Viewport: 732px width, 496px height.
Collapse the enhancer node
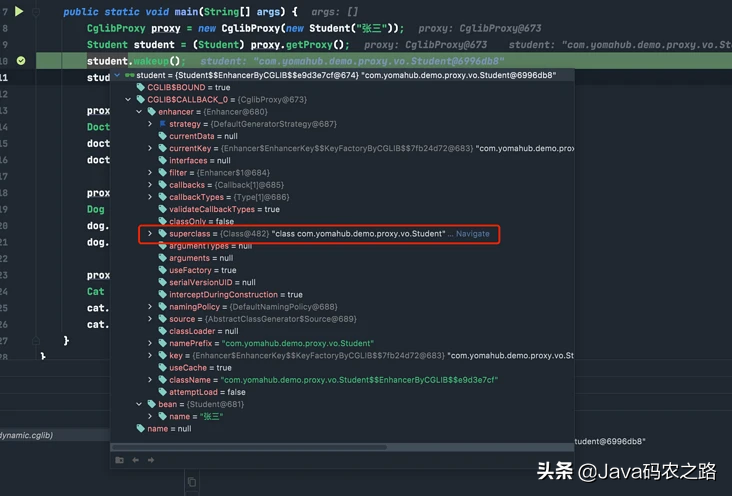(139, 112)
